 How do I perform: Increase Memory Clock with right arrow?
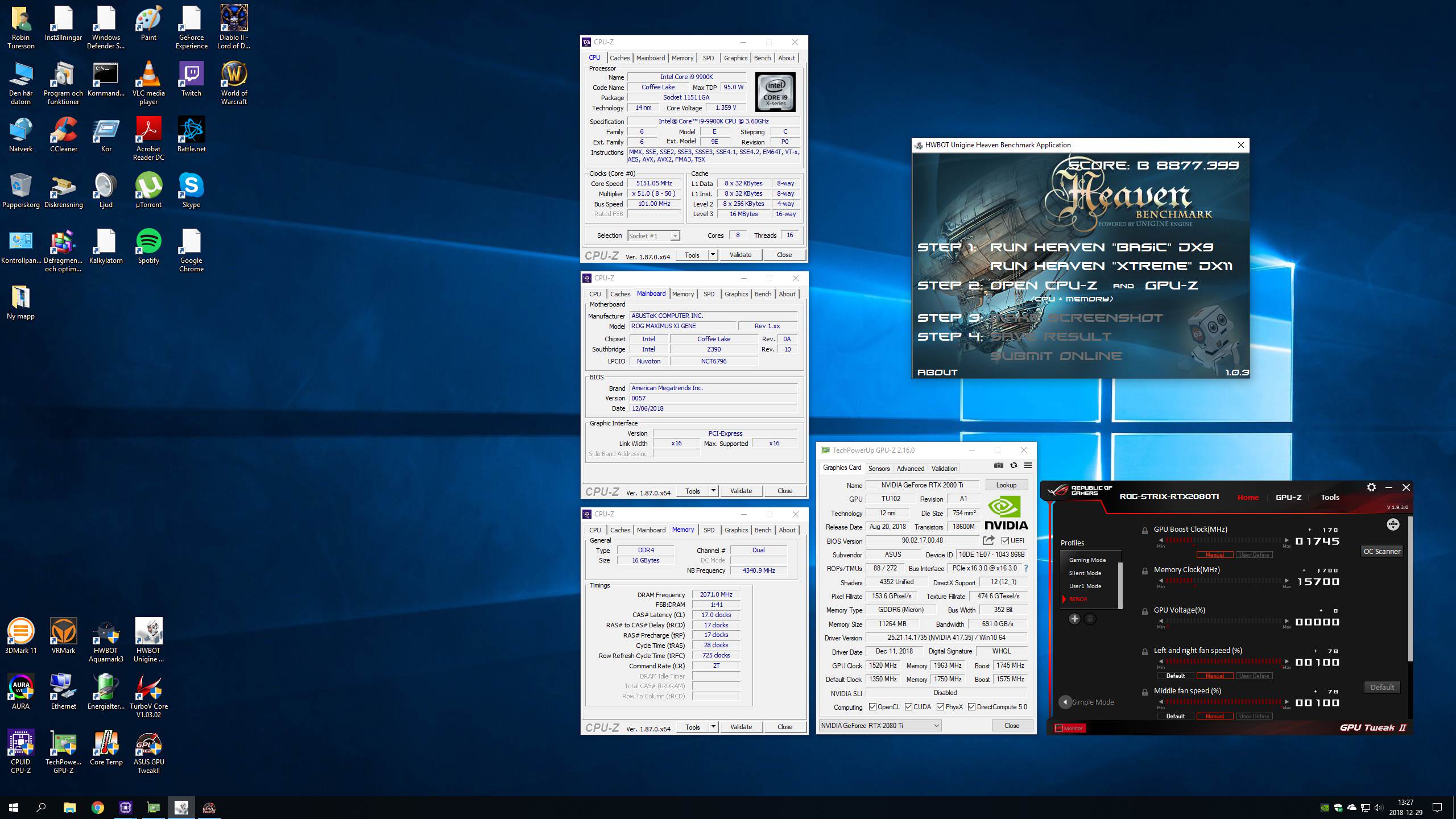click(x=1287, y=581)
